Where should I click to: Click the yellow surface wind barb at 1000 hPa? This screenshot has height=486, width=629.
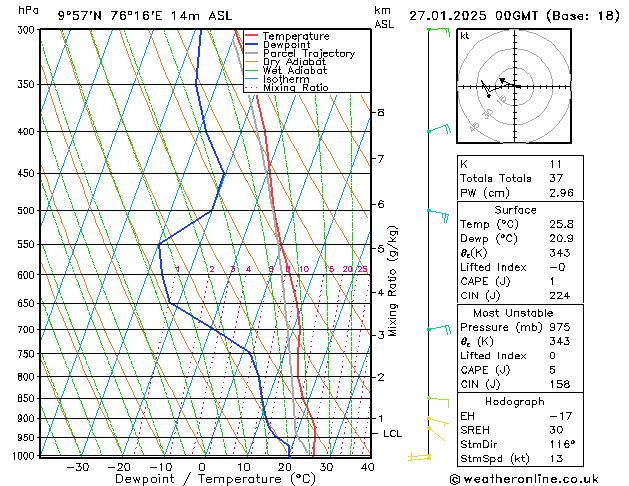[x=420, y=457]
